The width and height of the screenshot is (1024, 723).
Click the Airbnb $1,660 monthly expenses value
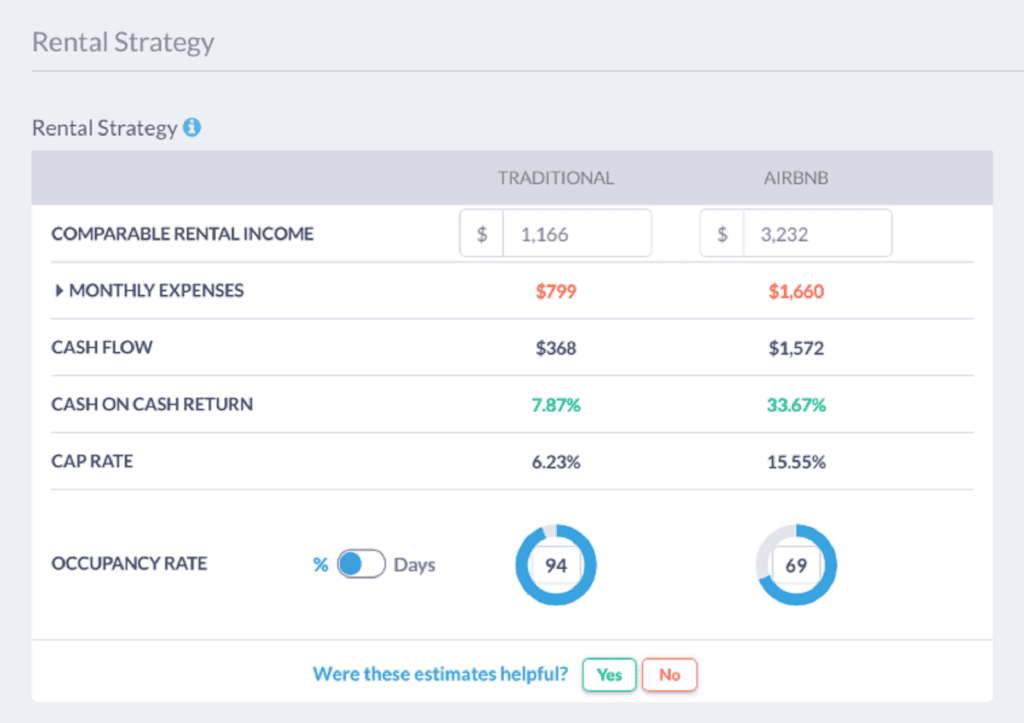click(x=796, y=290)
